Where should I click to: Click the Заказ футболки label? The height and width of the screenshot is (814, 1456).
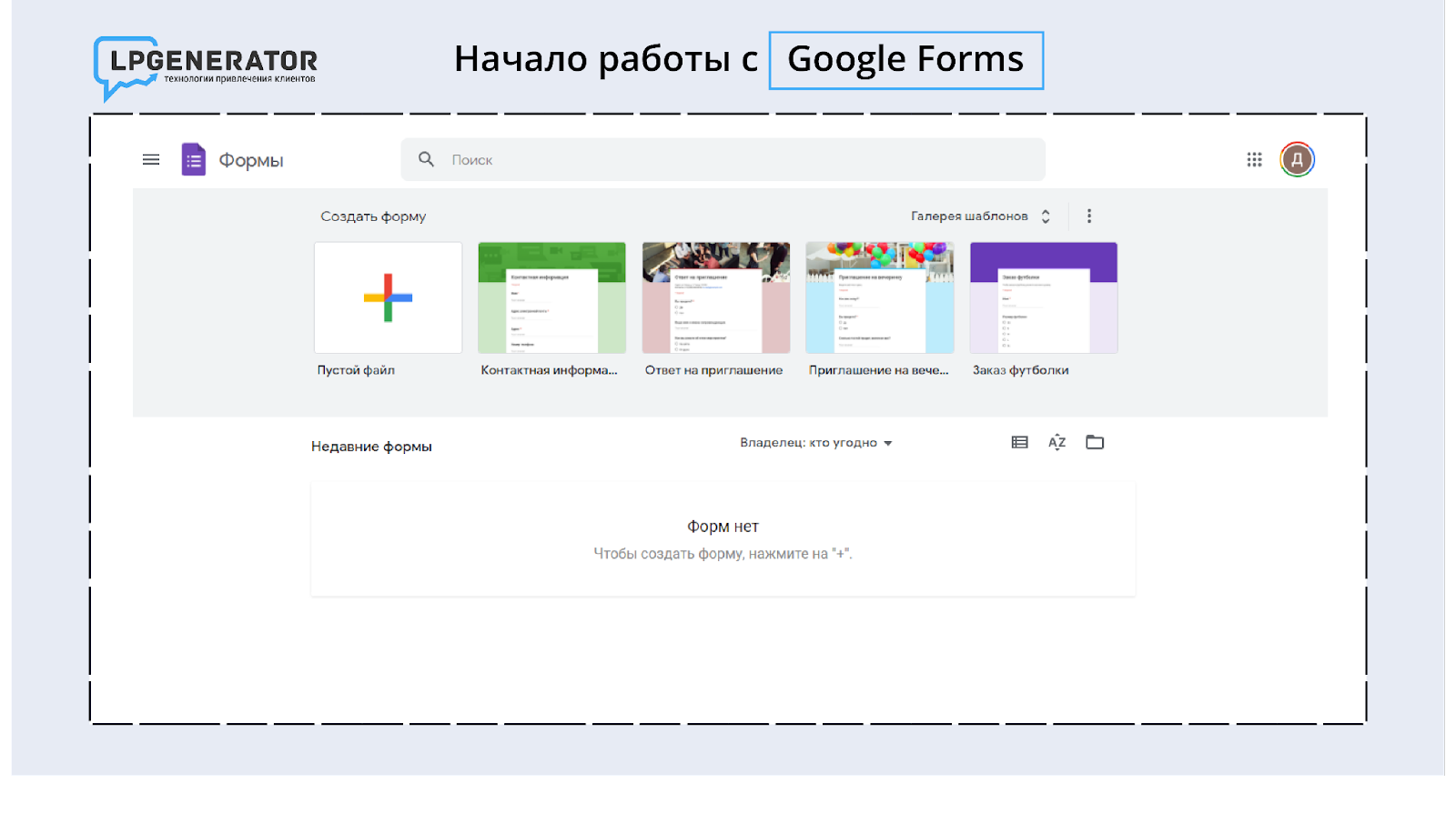[x=1020, y=370]
